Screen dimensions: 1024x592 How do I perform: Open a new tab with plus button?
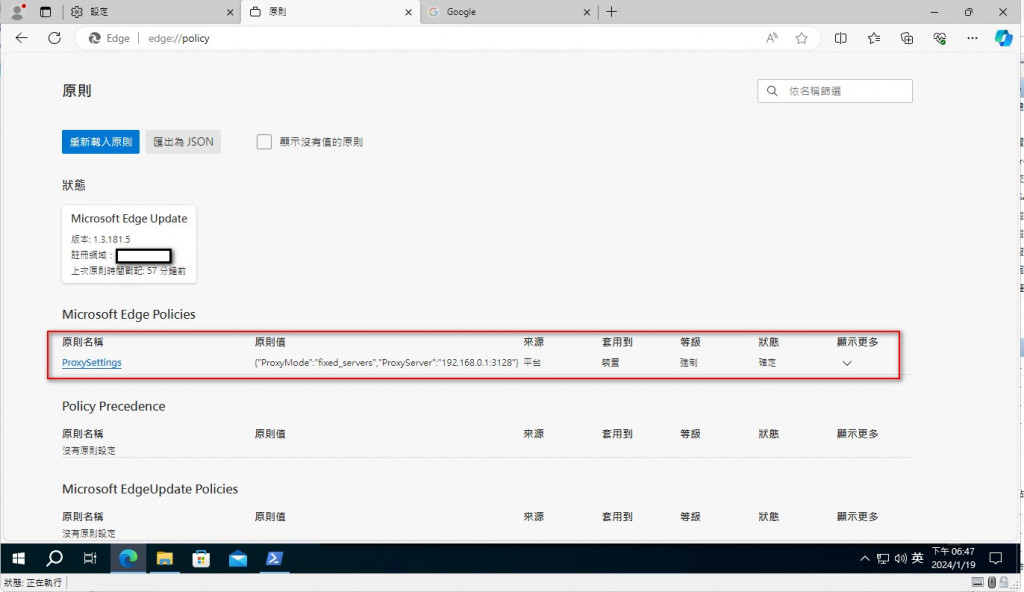(611, 12)
